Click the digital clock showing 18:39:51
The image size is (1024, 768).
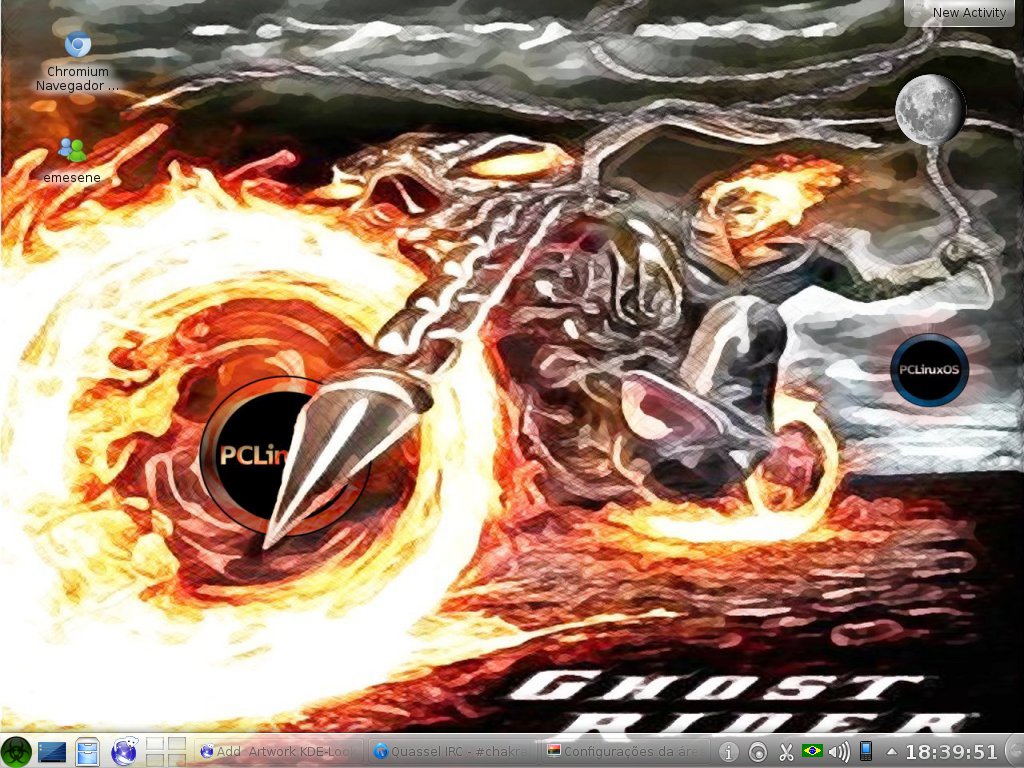click(x=951, y=752)
